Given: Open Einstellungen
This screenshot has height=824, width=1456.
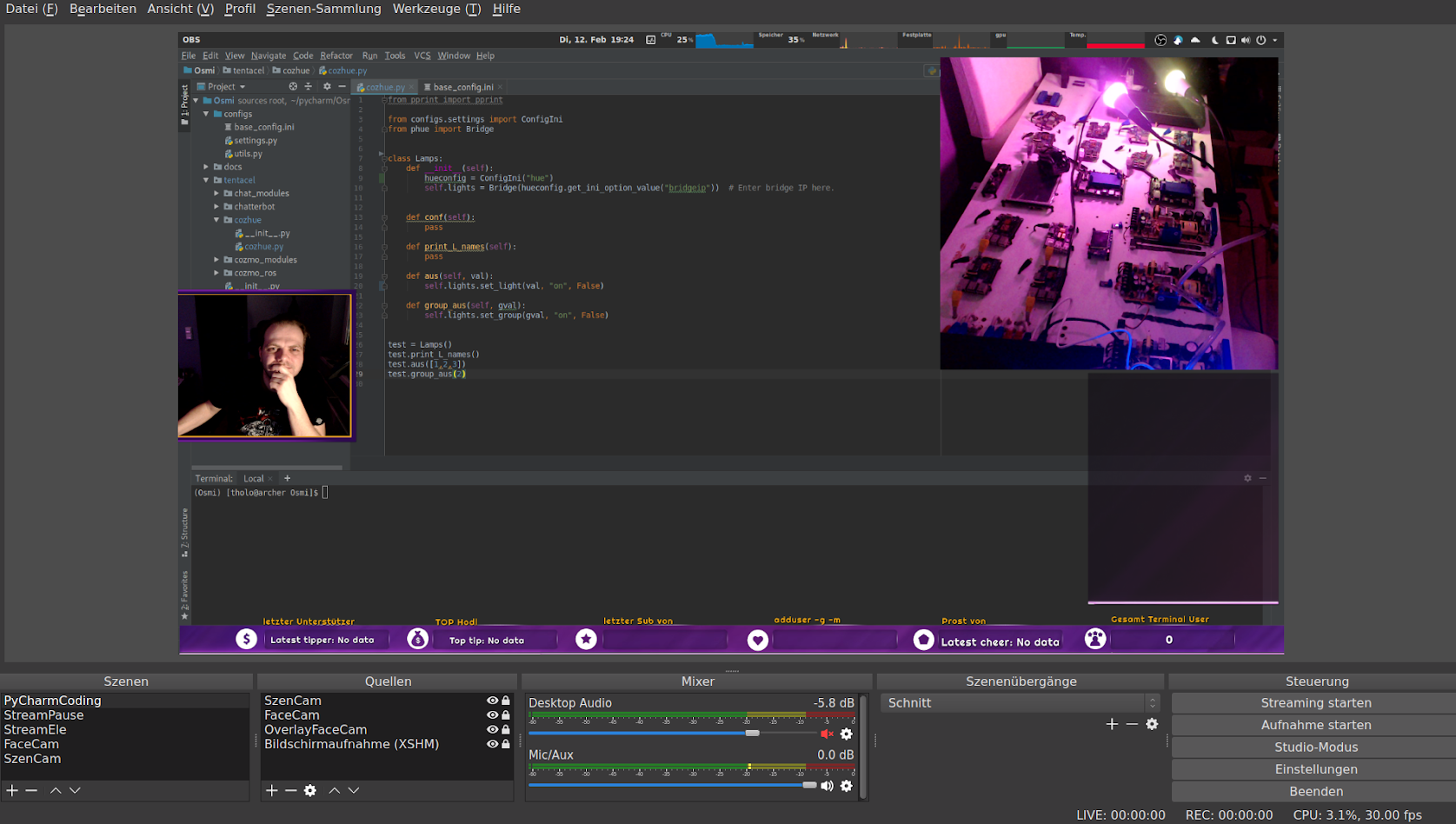Looking at the screenshot, I should click(1316, 769).
